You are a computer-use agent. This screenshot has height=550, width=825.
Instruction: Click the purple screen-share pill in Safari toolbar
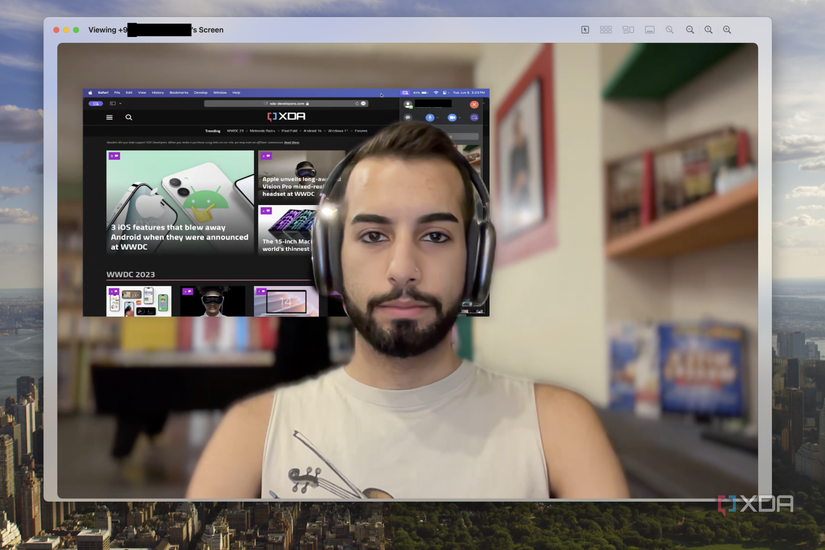pyautogui.click(x=96, y=104)
